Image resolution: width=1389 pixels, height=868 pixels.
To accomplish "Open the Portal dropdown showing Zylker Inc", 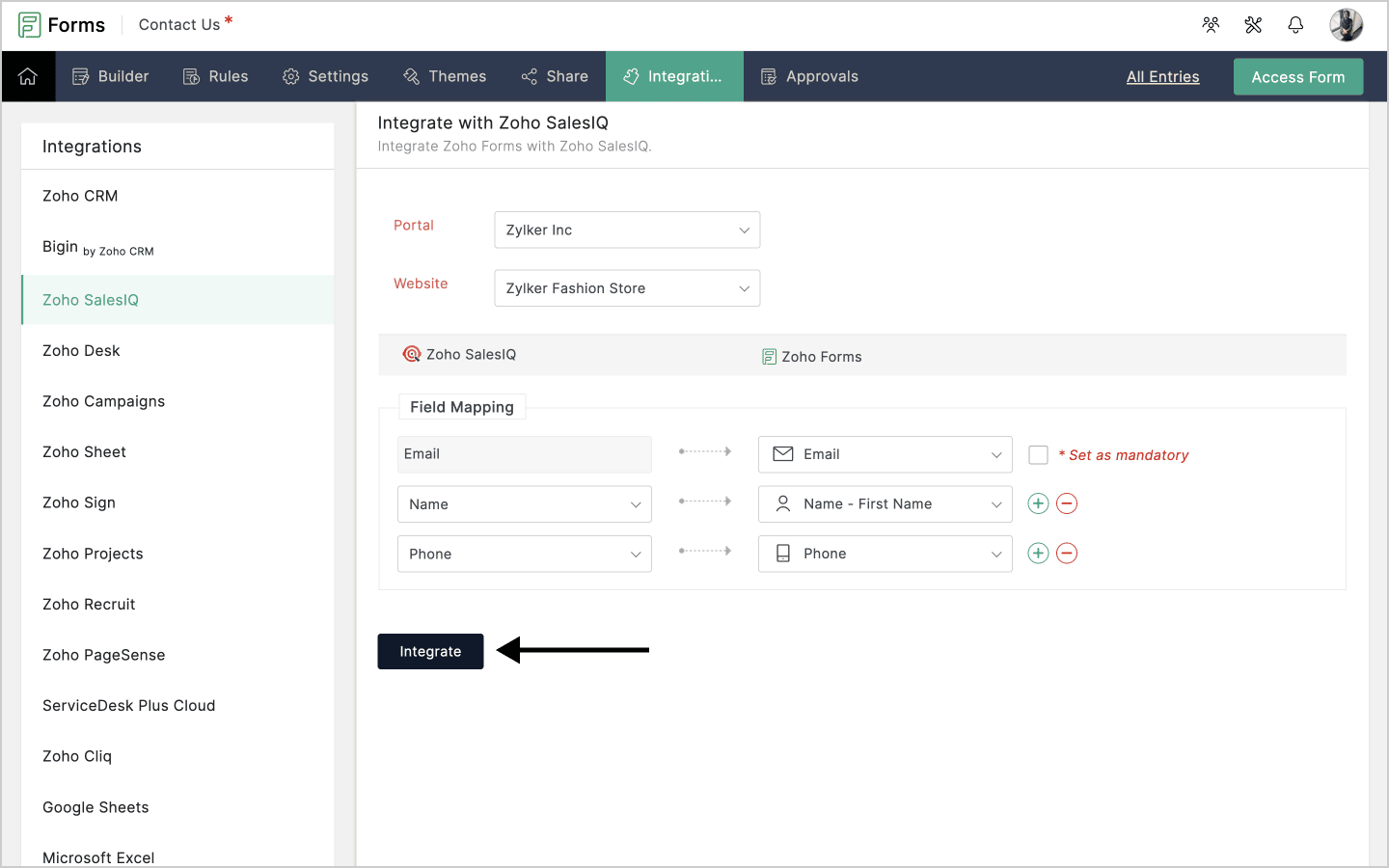I will point(627,230).
